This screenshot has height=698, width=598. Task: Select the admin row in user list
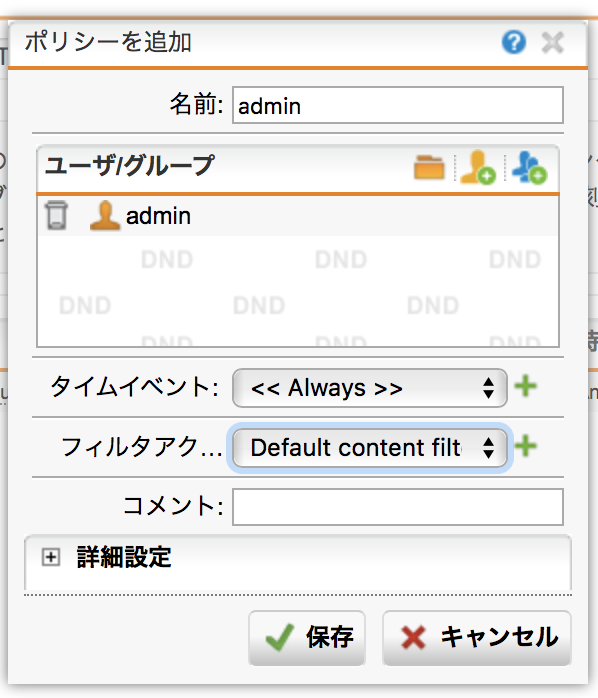[x=298, y=216]
